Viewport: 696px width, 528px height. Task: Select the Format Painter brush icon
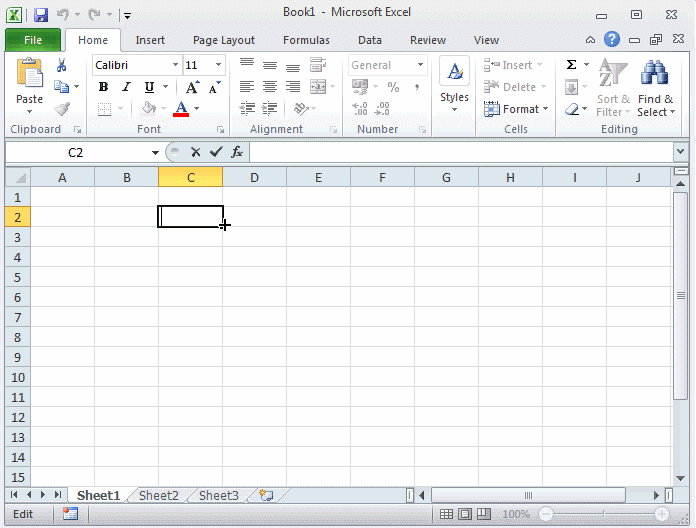[62, 109]
